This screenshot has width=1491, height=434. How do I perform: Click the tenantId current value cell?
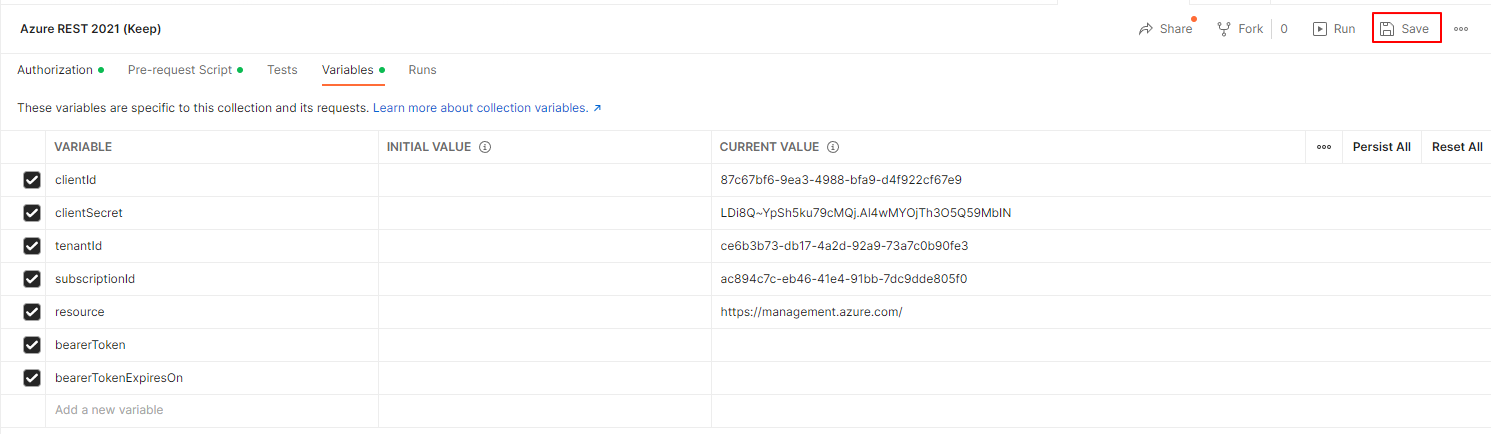1101,246
